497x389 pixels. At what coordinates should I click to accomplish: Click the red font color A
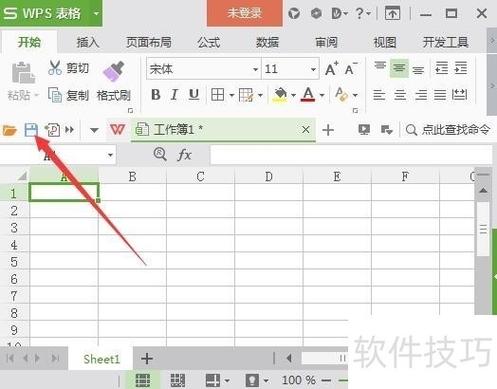(308, 94)
